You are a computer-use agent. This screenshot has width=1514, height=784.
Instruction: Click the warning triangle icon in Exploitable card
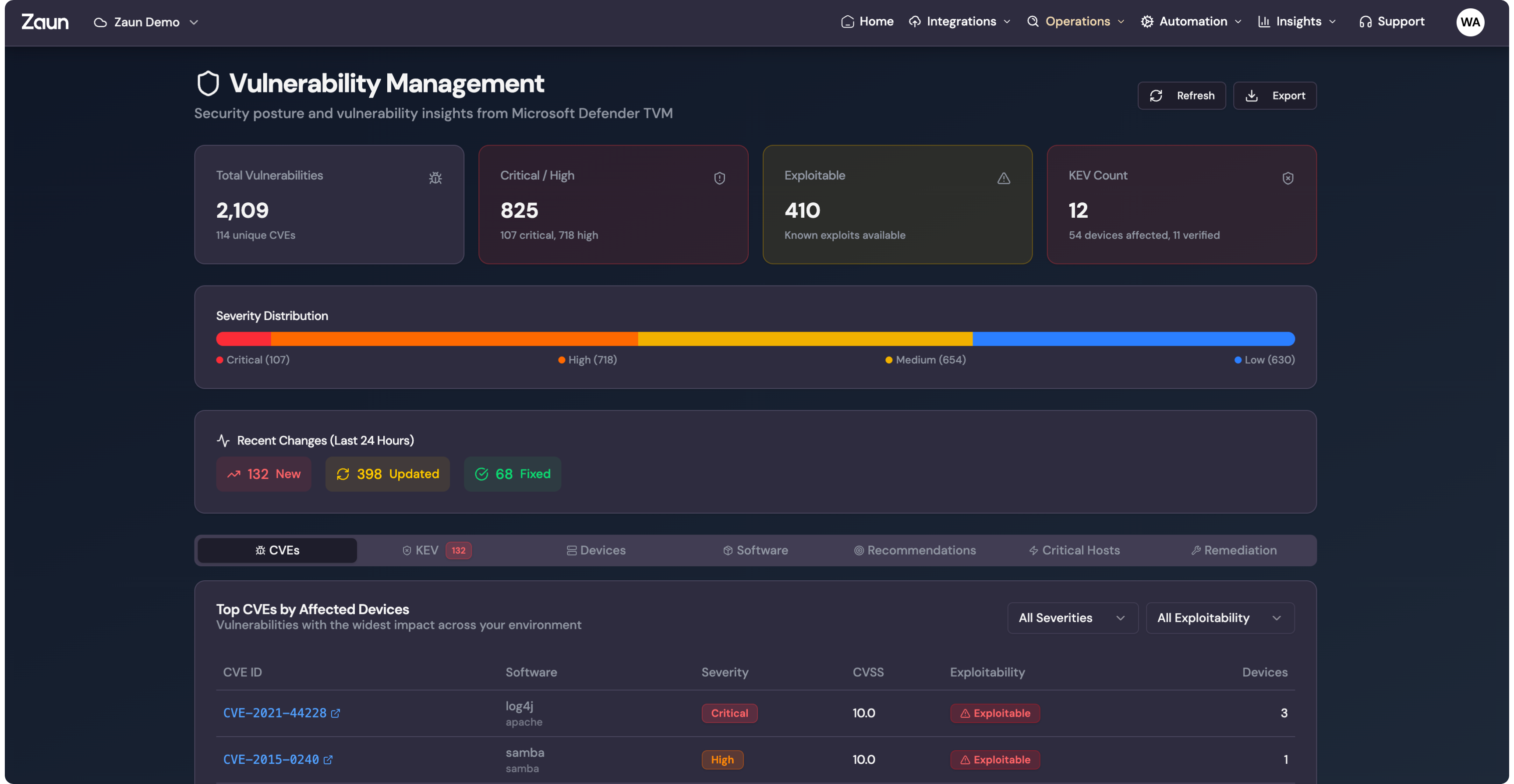tap(1003, 178)
